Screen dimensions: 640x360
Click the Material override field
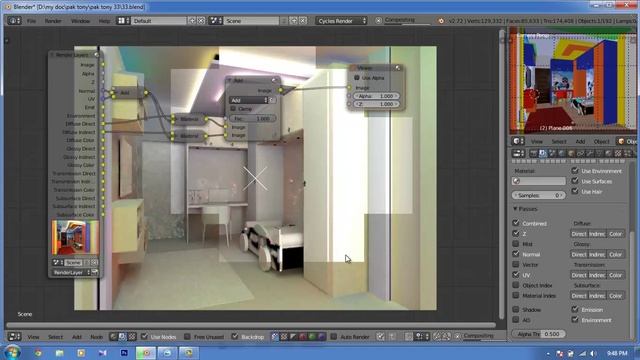539,181
